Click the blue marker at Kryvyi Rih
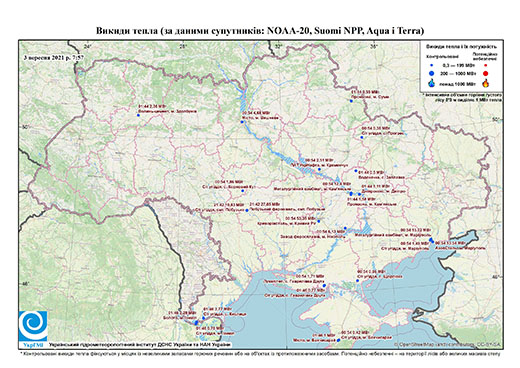Screen dimensions: 520x368 pyautogui.click(x=319, y=221)
